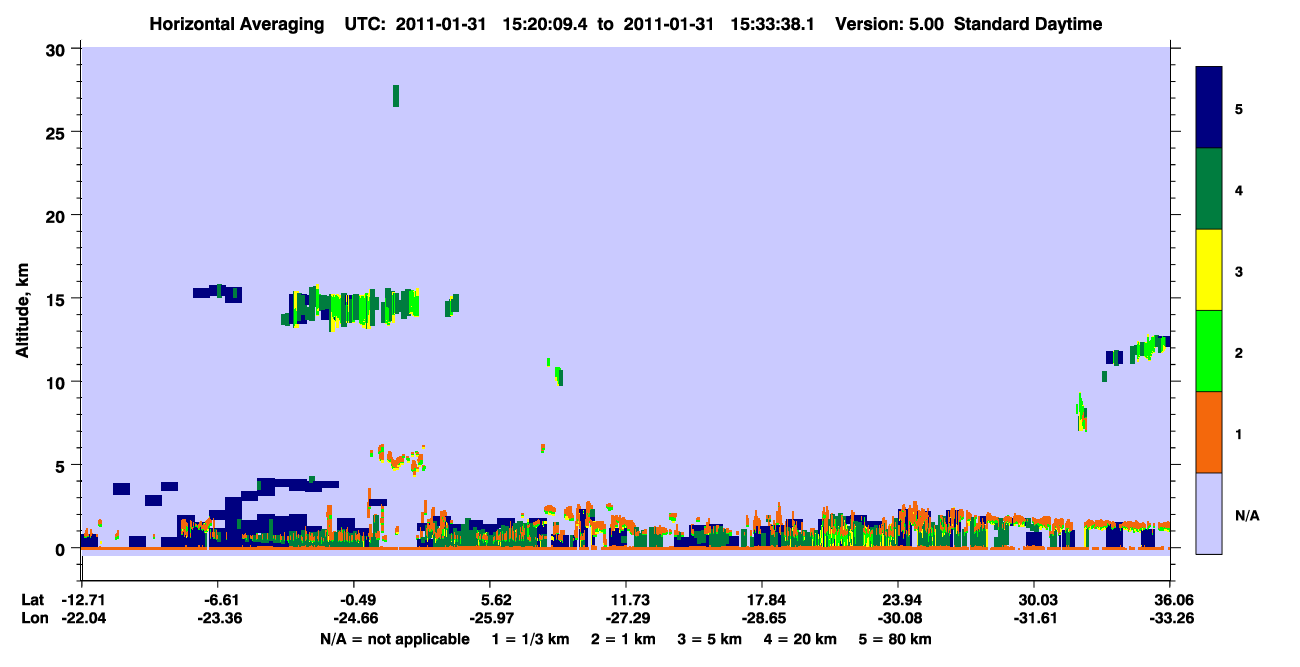Click latitude value -6.61
This screenshot has height=667, width=1300.
(218, 600)
